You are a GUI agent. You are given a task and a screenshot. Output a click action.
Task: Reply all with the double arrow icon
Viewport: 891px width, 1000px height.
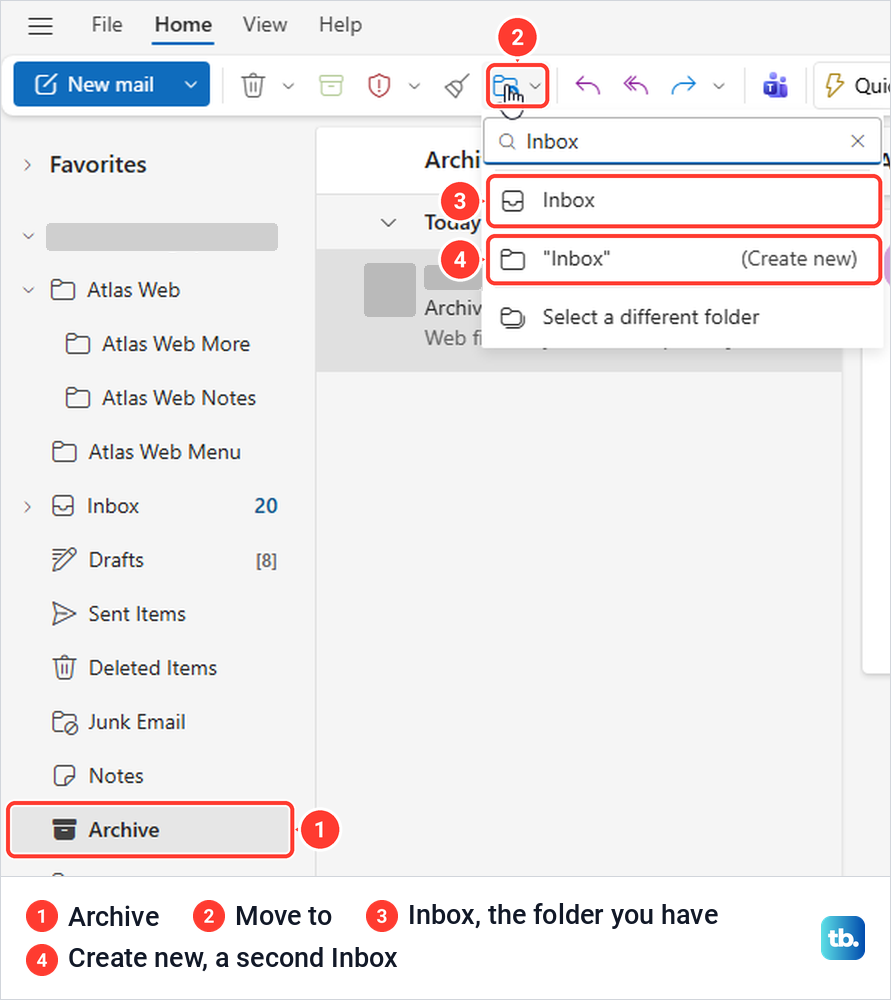coord(635,85)
